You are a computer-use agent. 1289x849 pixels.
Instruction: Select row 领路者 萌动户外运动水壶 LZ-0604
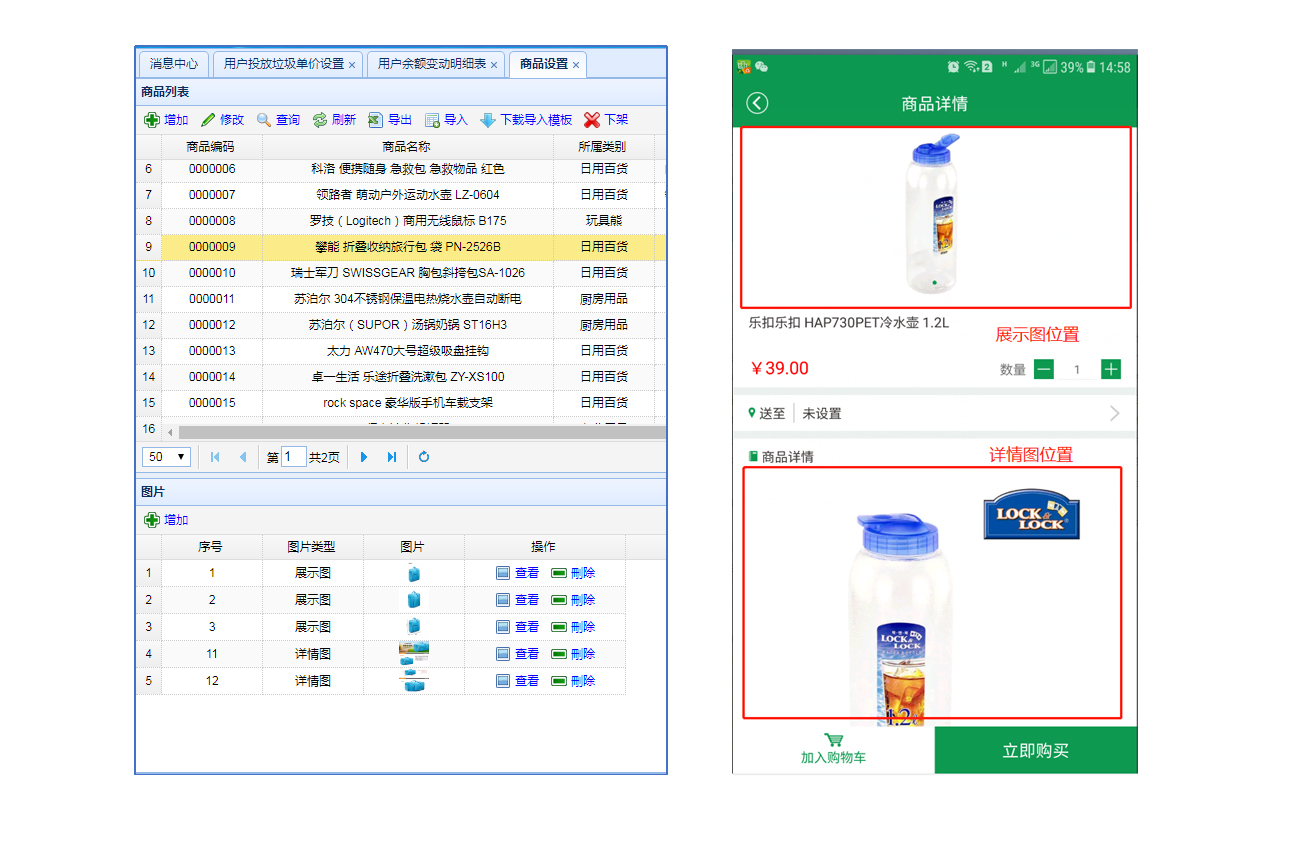click(401, 194)
